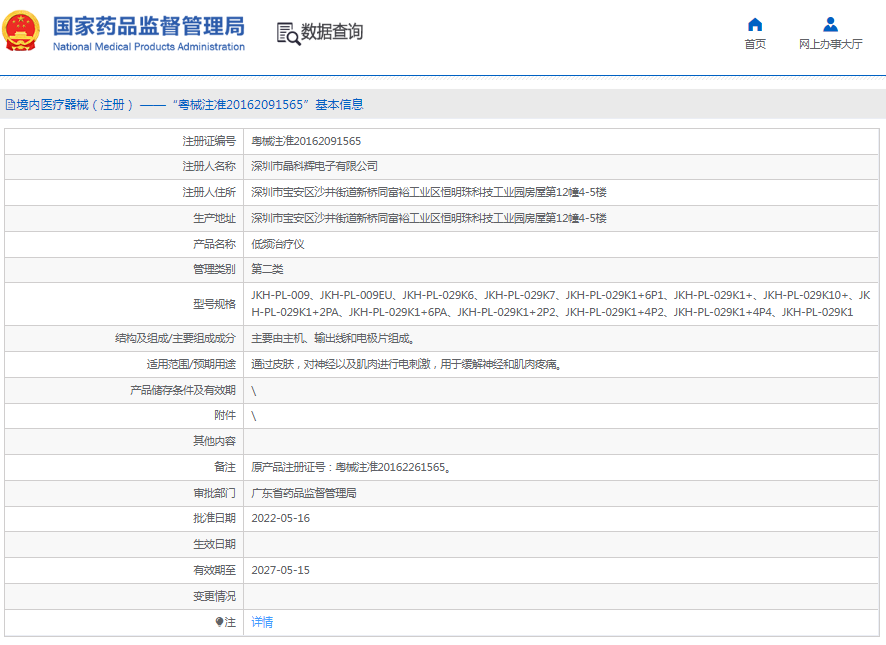The width and height of the screenshot is (886, 645).
Task: Select expiry date 2027-05-15
Action: [280, 570]
